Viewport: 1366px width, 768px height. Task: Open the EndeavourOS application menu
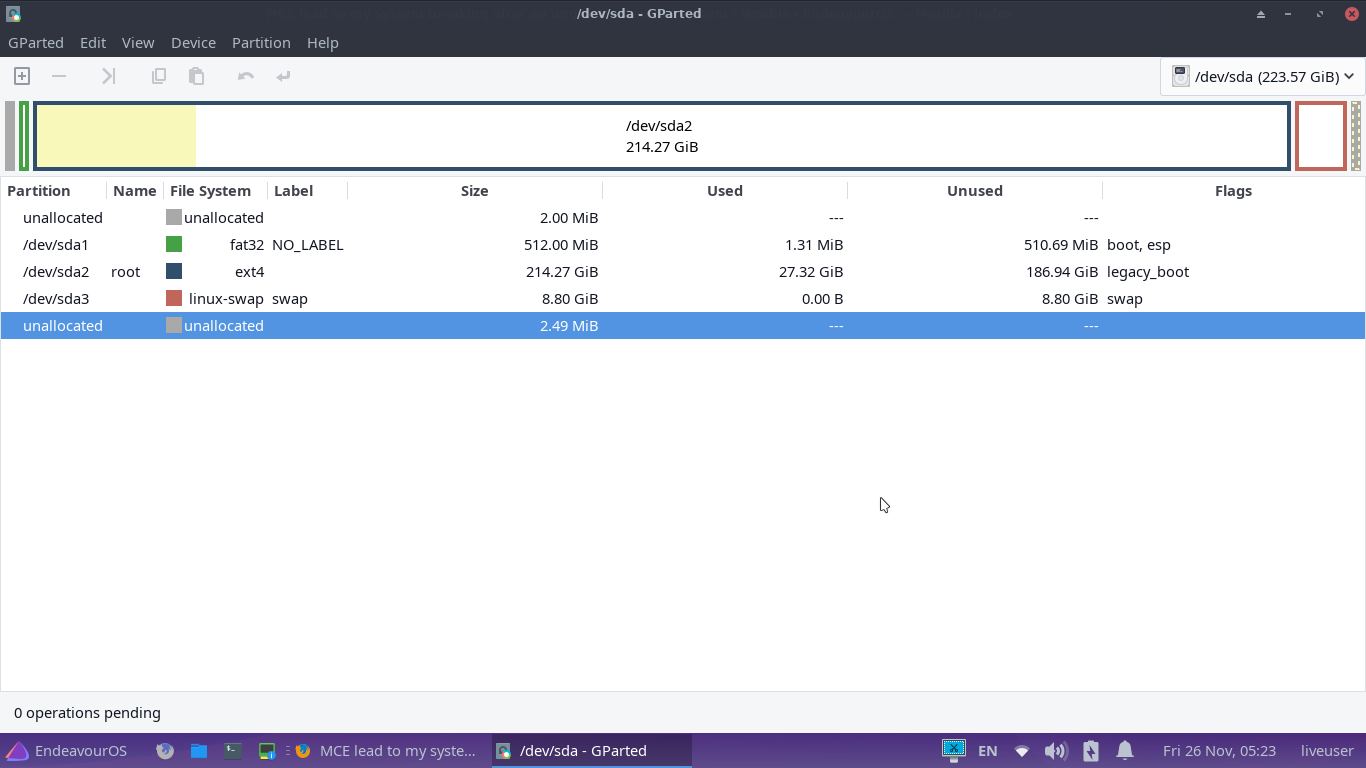pyautogui.click(x=67, y=751)
